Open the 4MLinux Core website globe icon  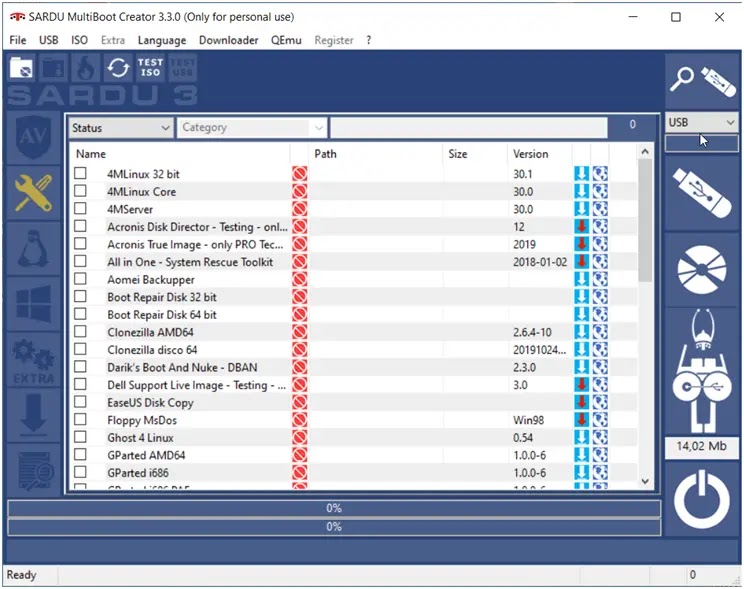pyautogui.click(x=600, y=191)
